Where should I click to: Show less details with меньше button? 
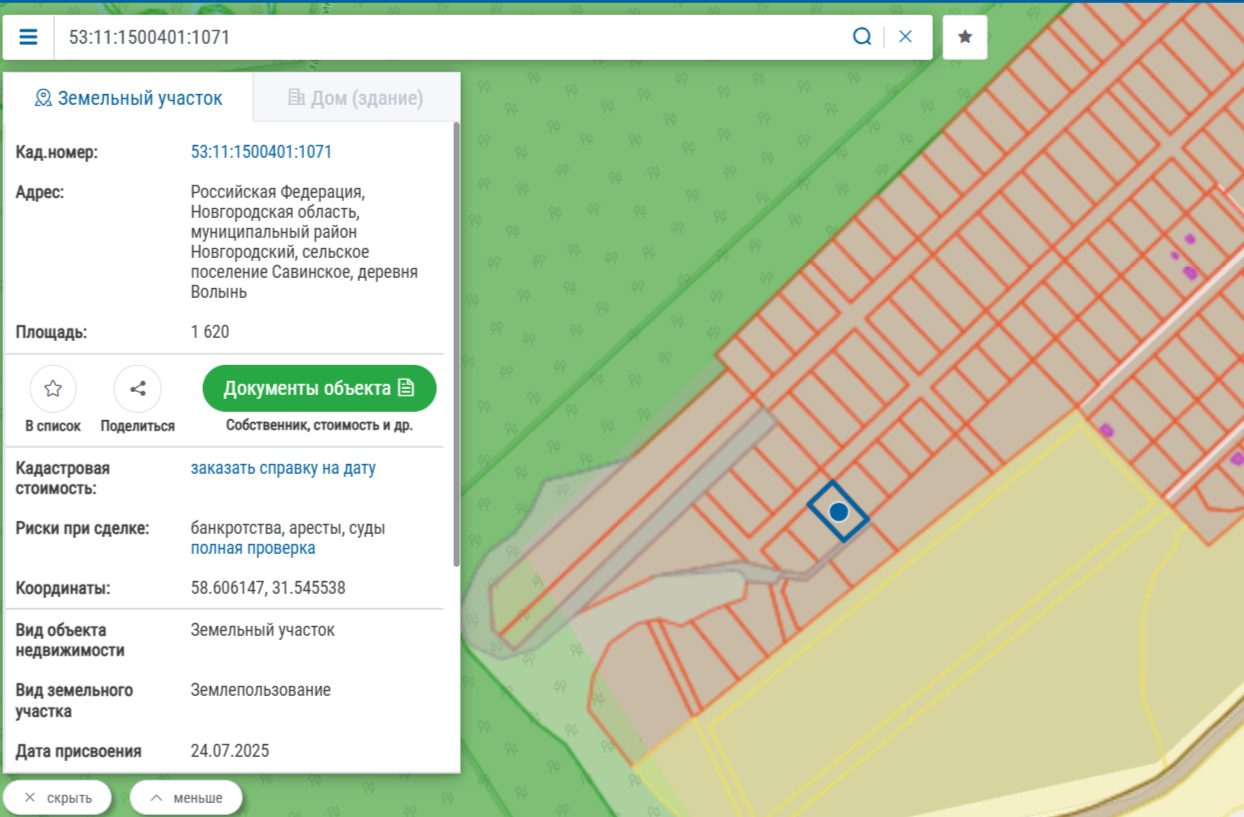(186, 798)
